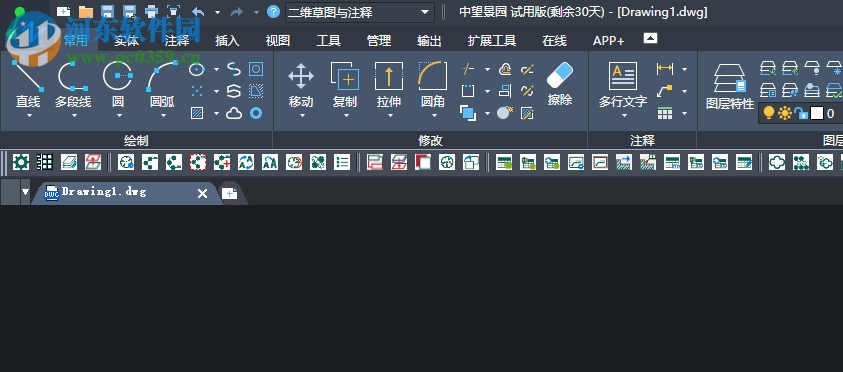
Task: Select the revision cloud tool
Action: coord(234,113)
